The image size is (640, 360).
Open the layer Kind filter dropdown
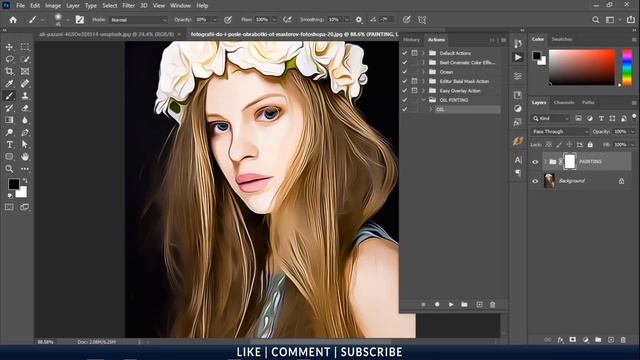[x=551, y=118]
